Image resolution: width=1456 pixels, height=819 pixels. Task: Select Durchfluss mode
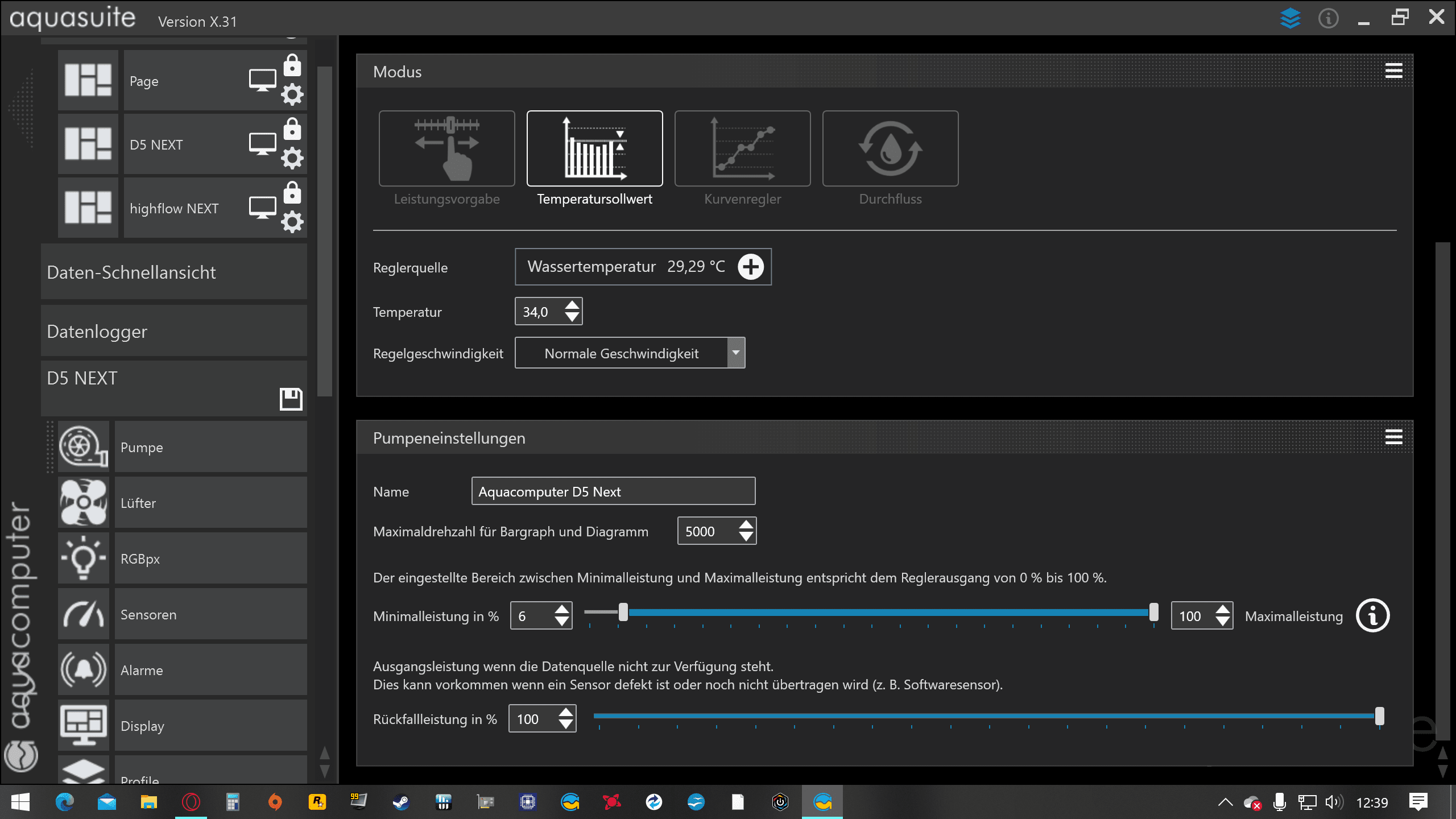[x=891, y=148]
